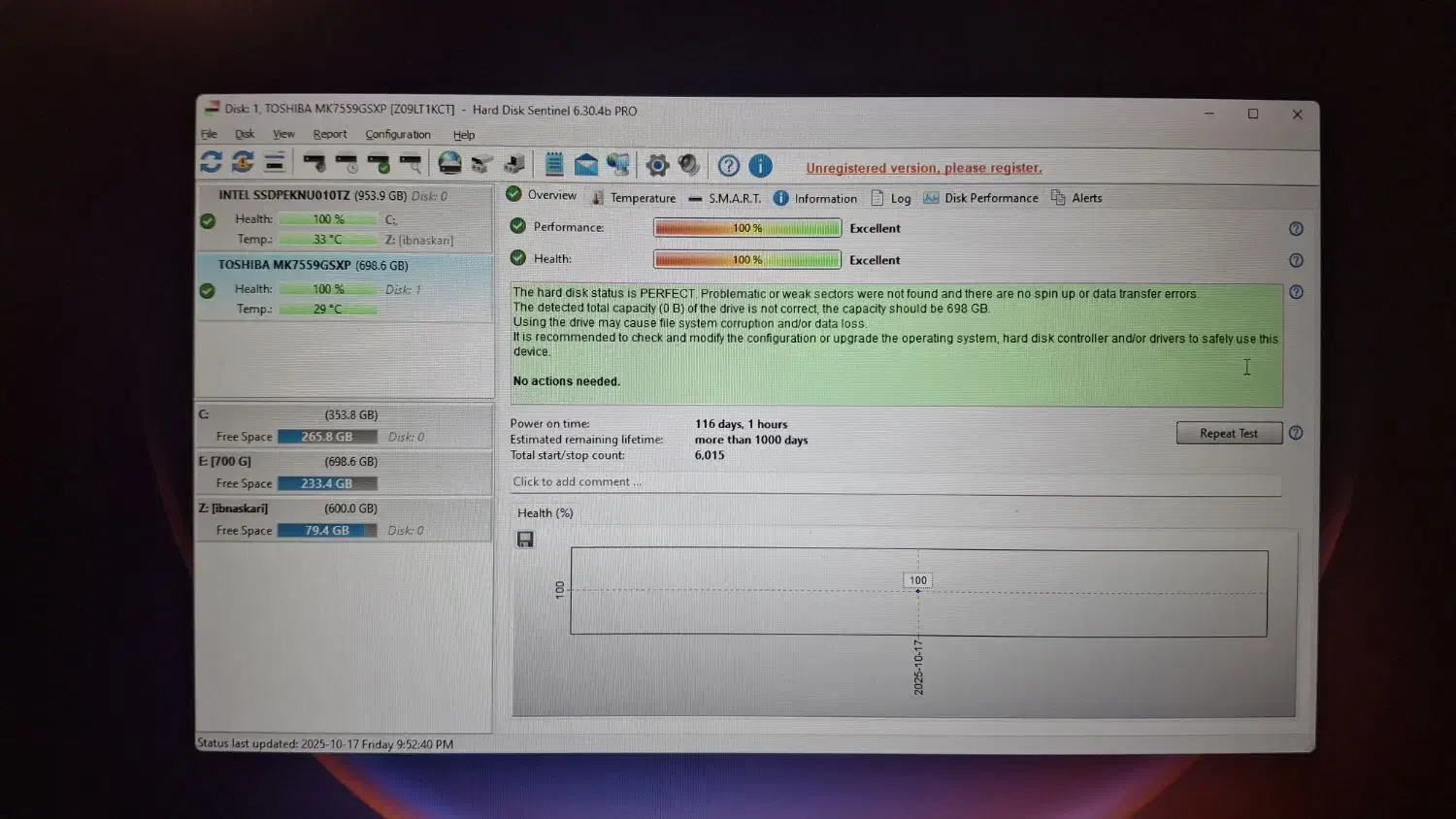Open the Help menu
The width and height of the screenshot is (1456, 819).
(464, 135)
